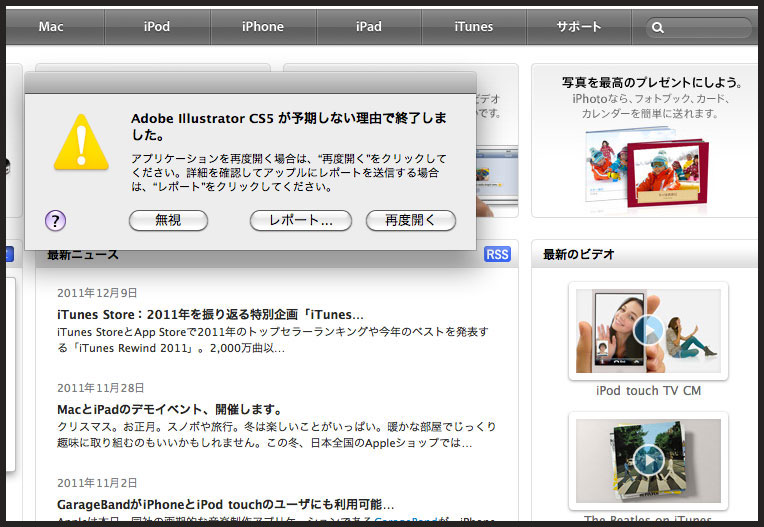Click 写真を最高のプレゼントにしよう heading
Viewport: 764px width, 527px height.
coord(651,82)
